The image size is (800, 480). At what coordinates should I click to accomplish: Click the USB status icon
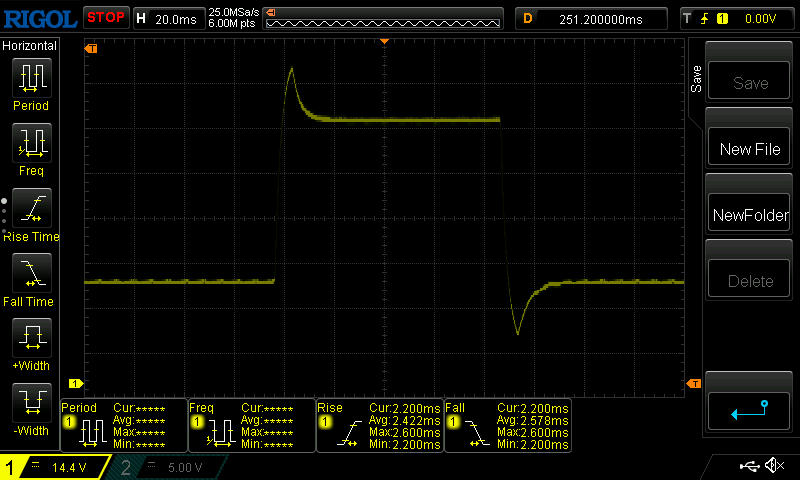(748, 466)
